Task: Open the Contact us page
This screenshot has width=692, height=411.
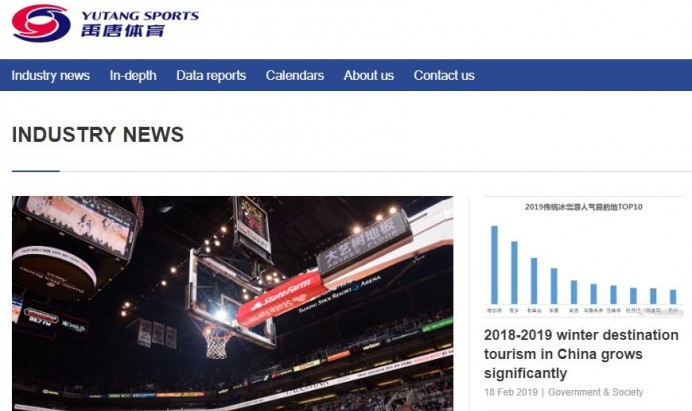Action: pyautogui.click(x=444, y=75)
